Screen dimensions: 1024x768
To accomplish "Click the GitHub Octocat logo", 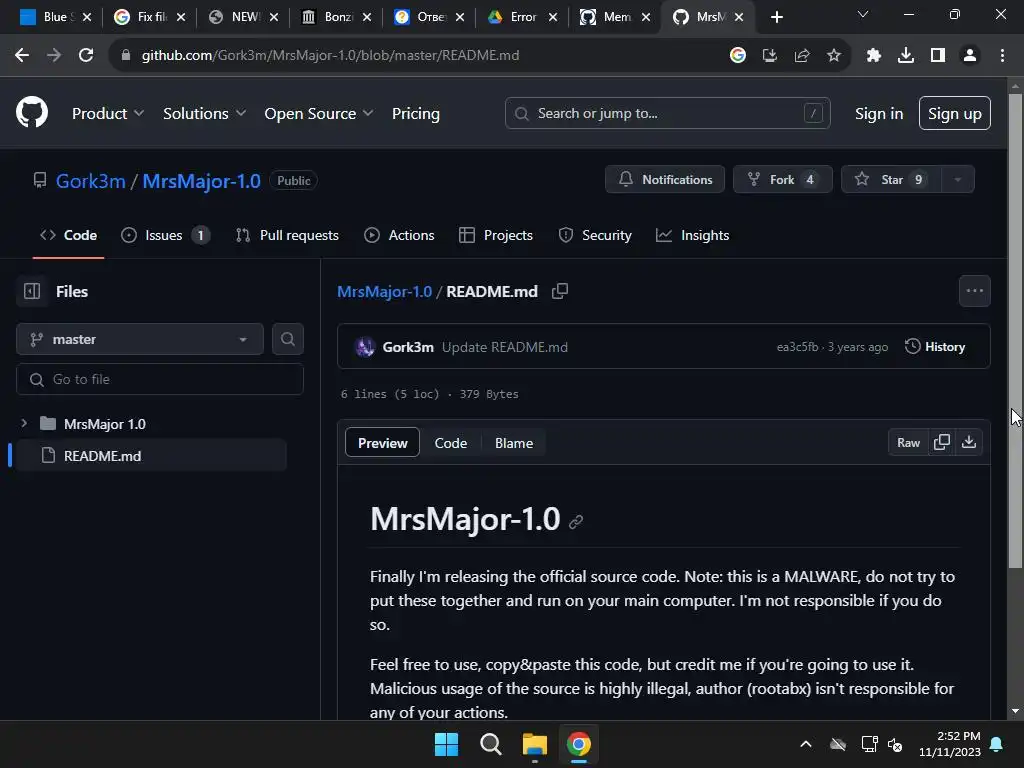I will coord(32,112).
